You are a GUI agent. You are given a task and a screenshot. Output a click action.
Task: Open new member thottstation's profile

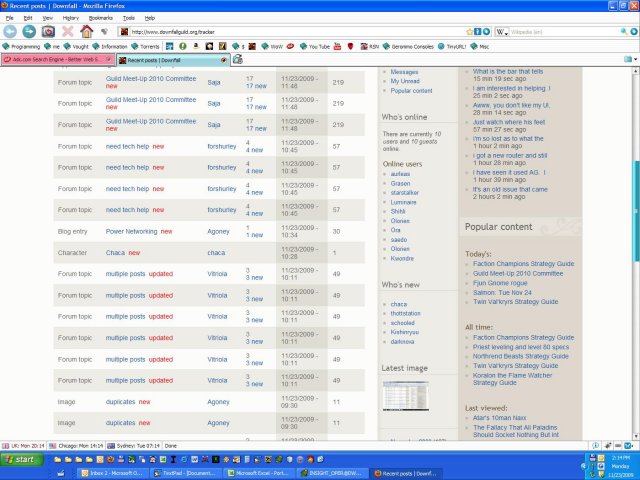(x=405, y=313)
